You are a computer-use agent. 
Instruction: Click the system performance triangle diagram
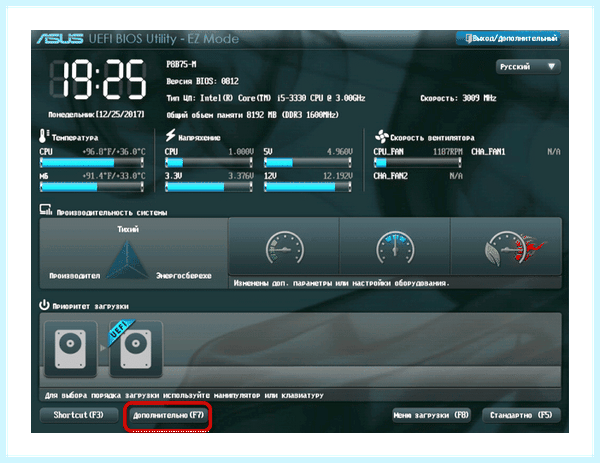(x=127, y=259)
